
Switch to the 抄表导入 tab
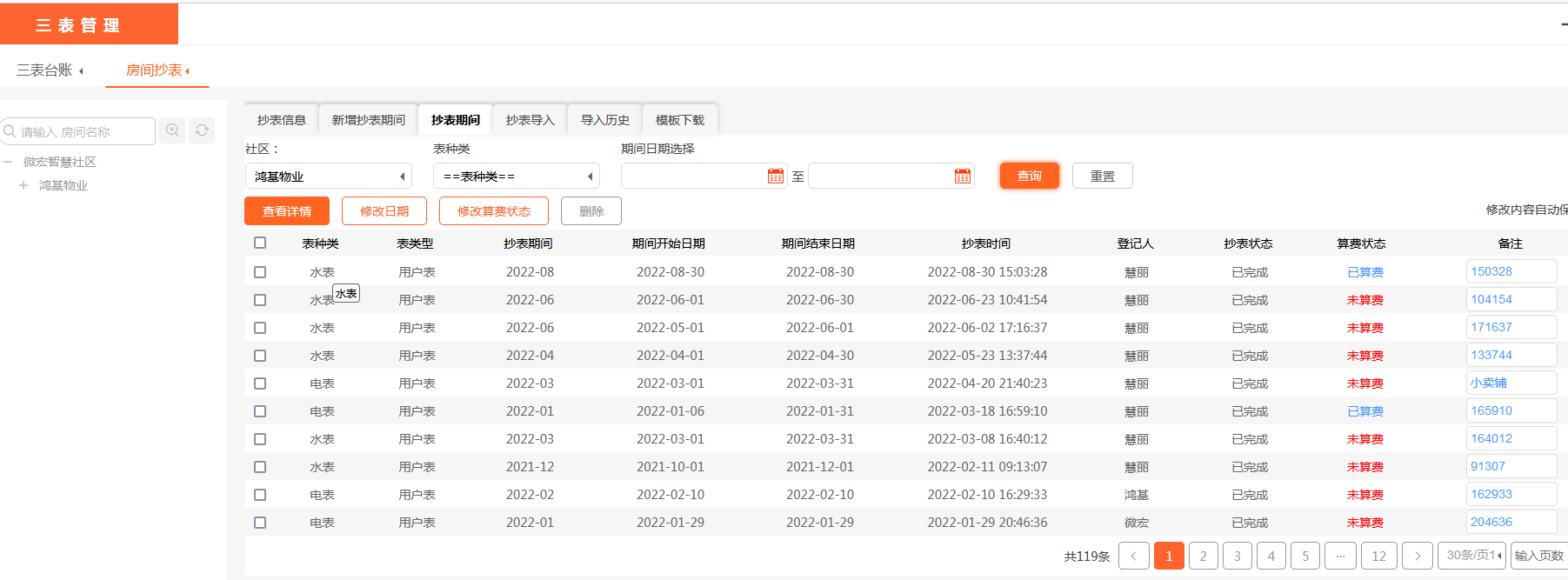click(530, 120)
